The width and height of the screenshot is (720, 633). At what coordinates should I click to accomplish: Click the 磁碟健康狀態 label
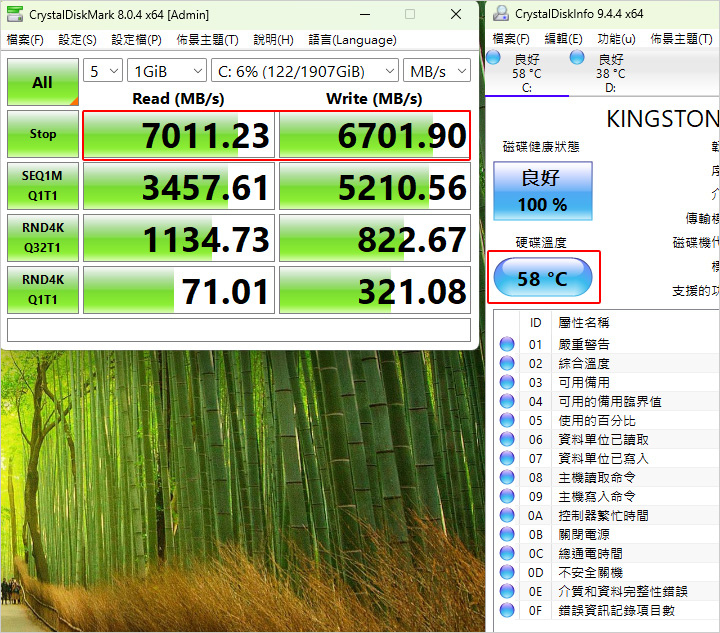[541, 147]
